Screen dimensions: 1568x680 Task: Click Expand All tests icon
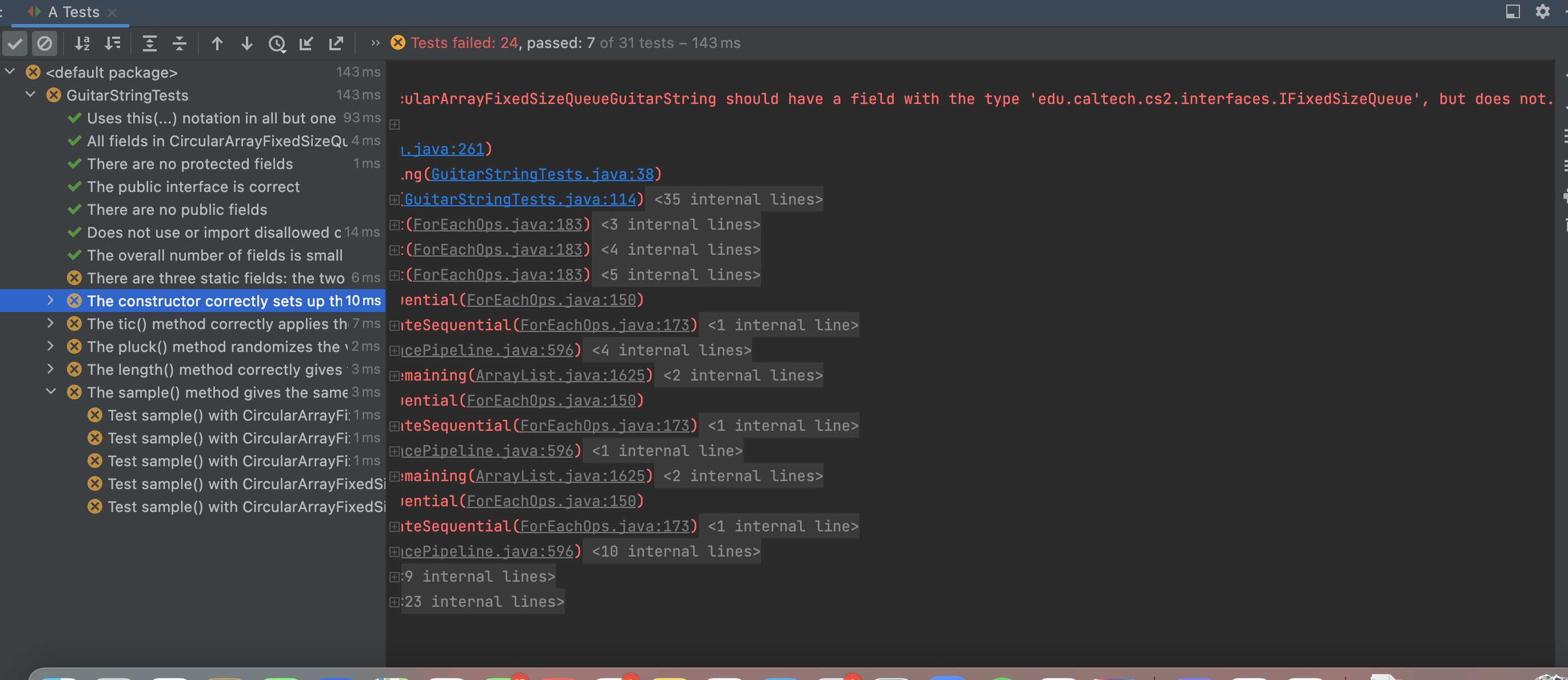point(149,44)
